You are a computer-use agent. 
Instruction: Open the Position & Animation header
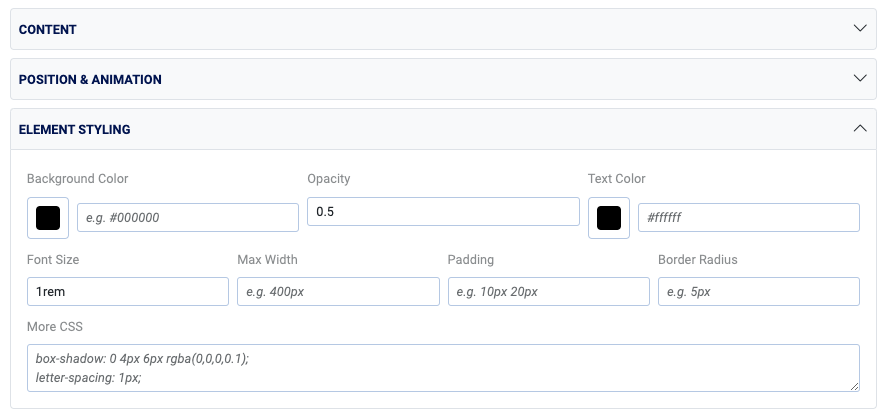click(90, 79)
